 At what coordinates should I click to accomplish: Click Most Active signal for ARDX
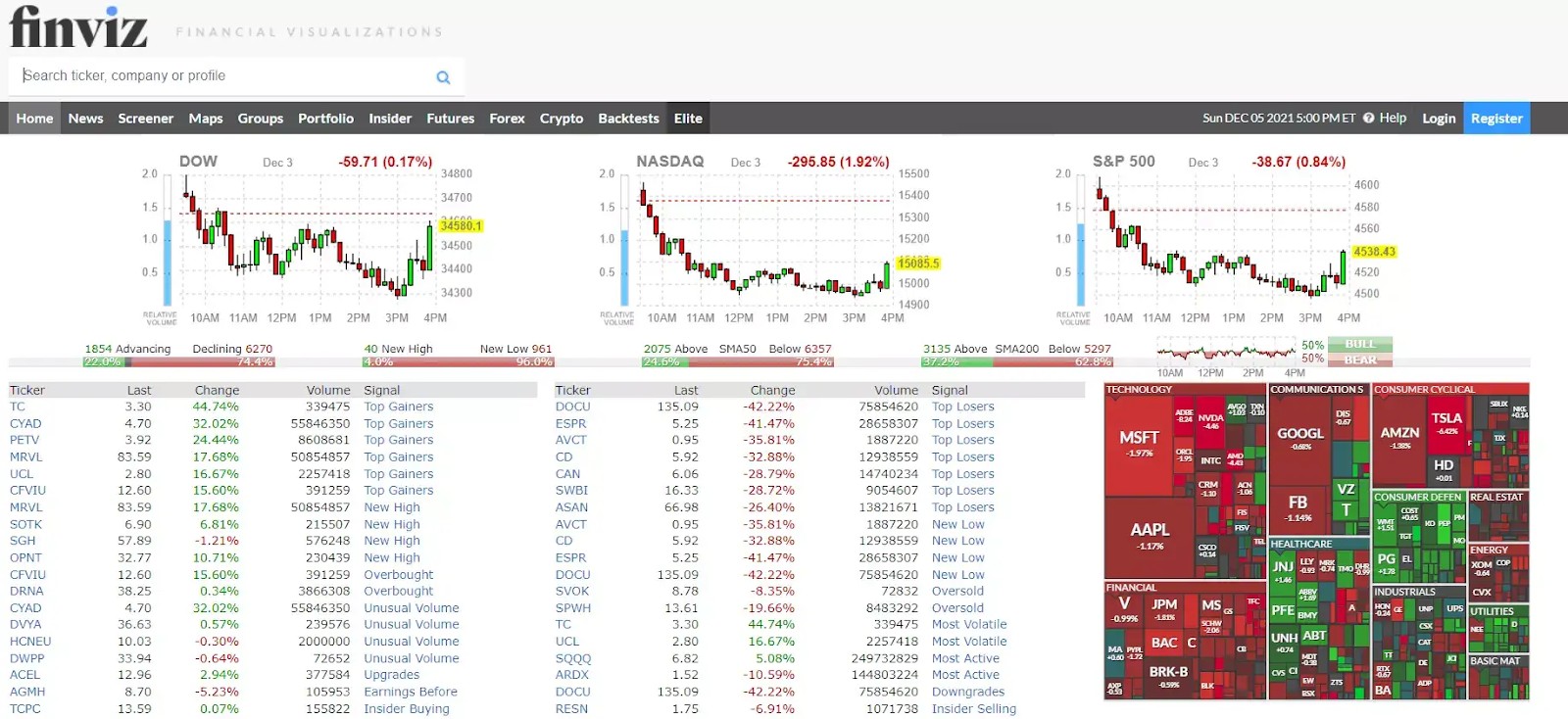pos(965,675)
